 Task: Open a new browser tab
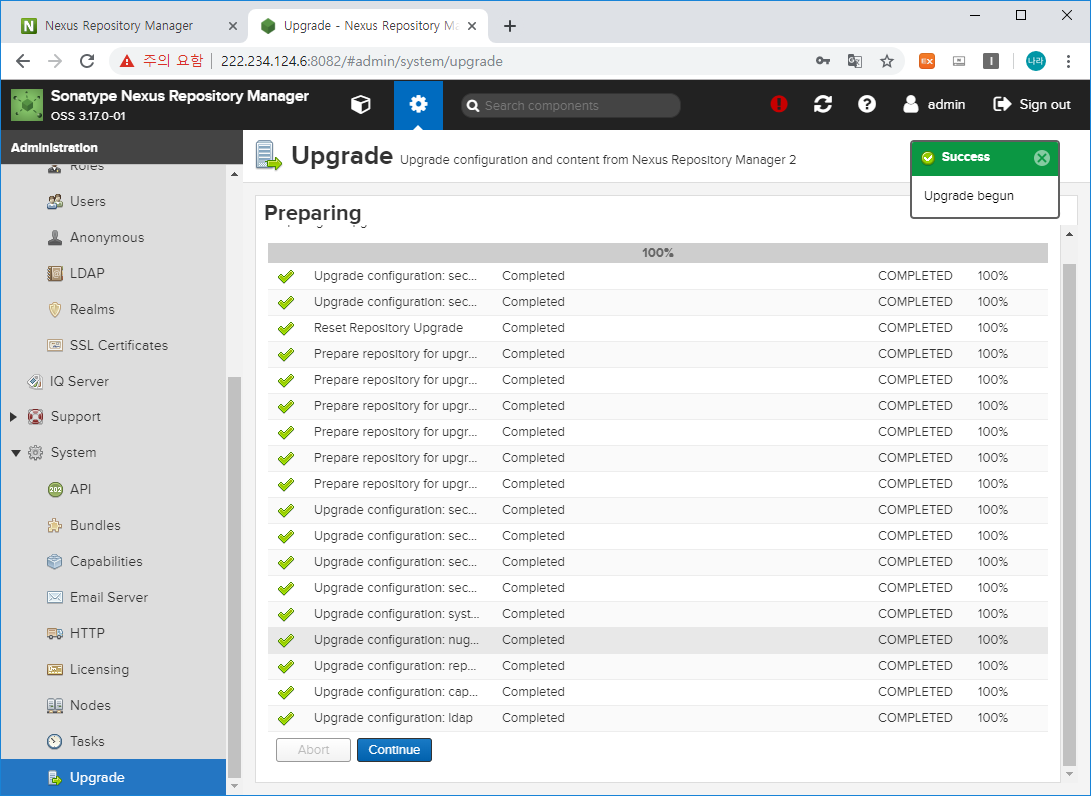510,26
